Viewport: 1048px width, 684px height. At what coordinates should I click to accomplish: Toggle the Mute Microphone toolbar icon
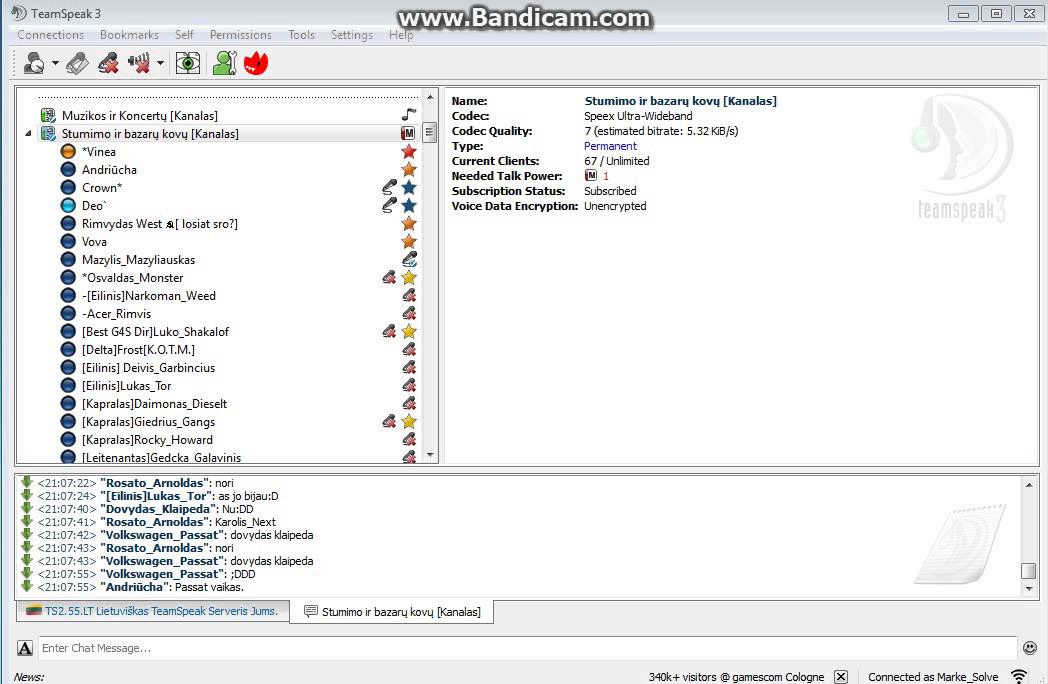point(108,64)
